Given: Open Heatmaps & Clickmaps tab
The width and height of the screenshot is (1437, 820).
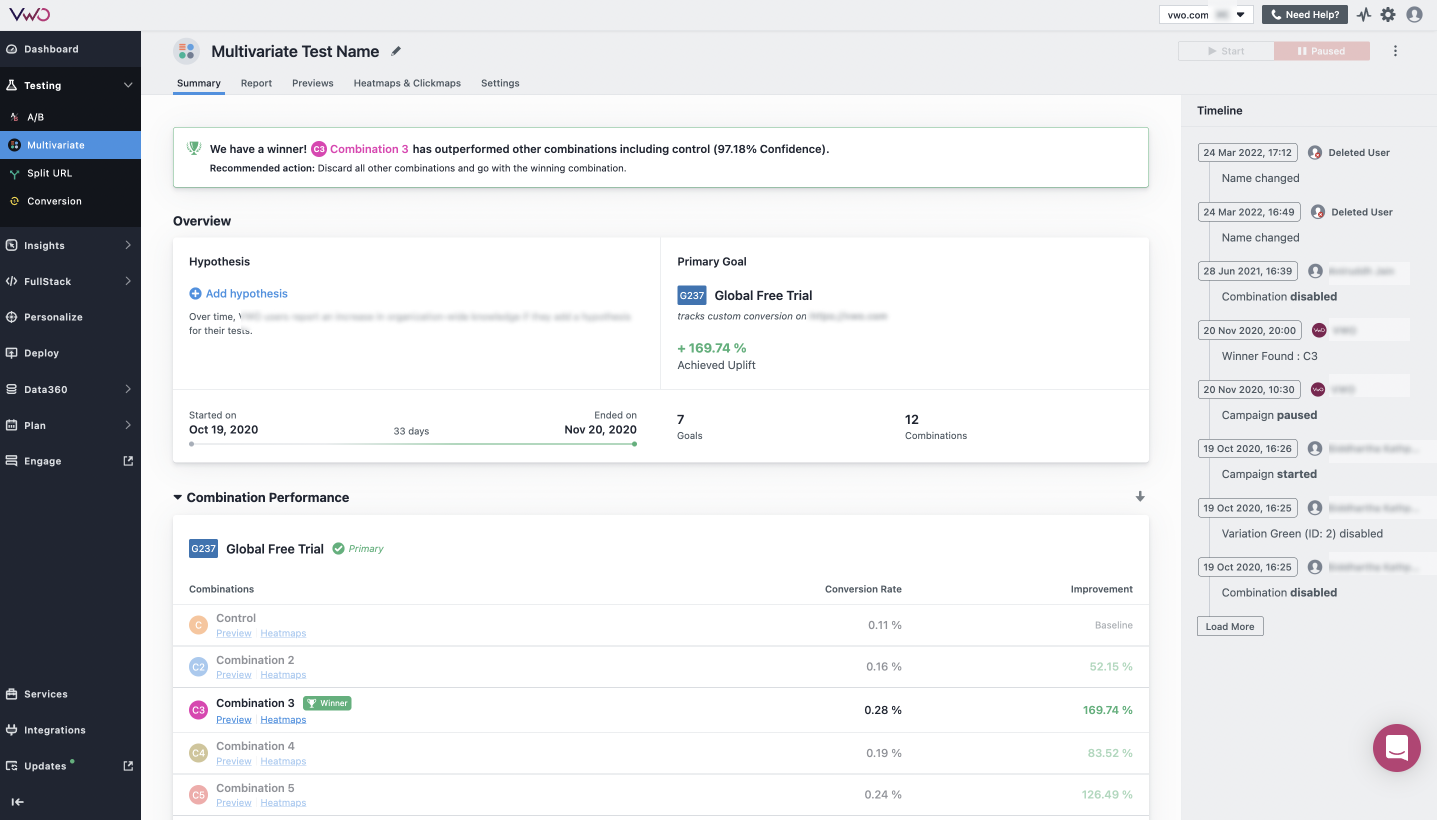Looking at the screenshot, I should tap(407, 83).
